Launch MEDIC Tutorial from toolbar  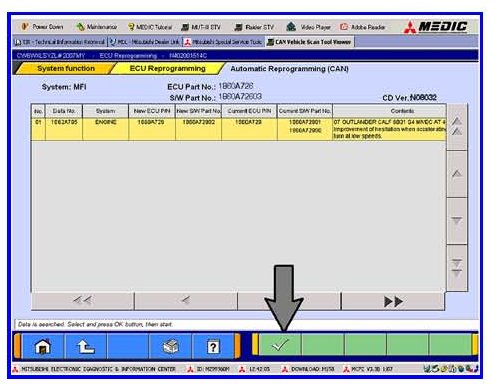coord(150,27)
